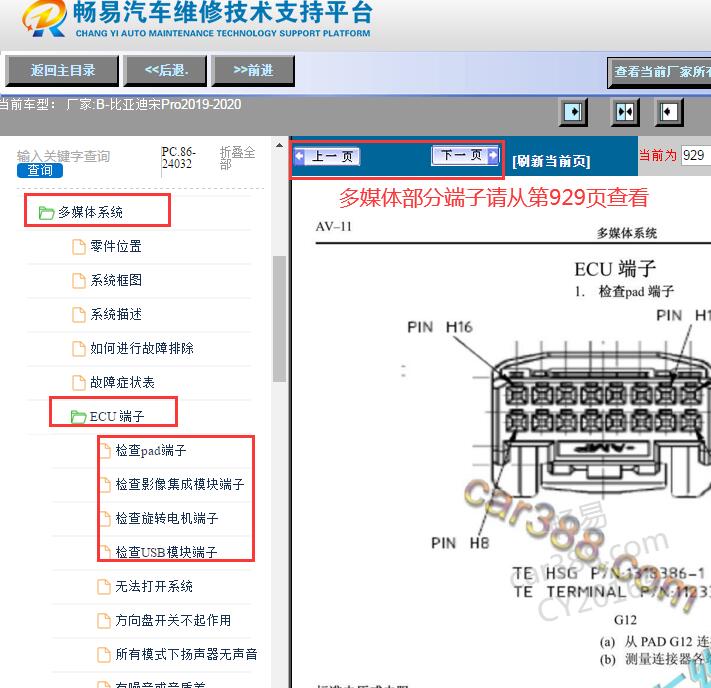The height and width of the screenshot is (688, 711).
Task: Open 方向盘开关不起作用 item
Action: click(173, 620)
